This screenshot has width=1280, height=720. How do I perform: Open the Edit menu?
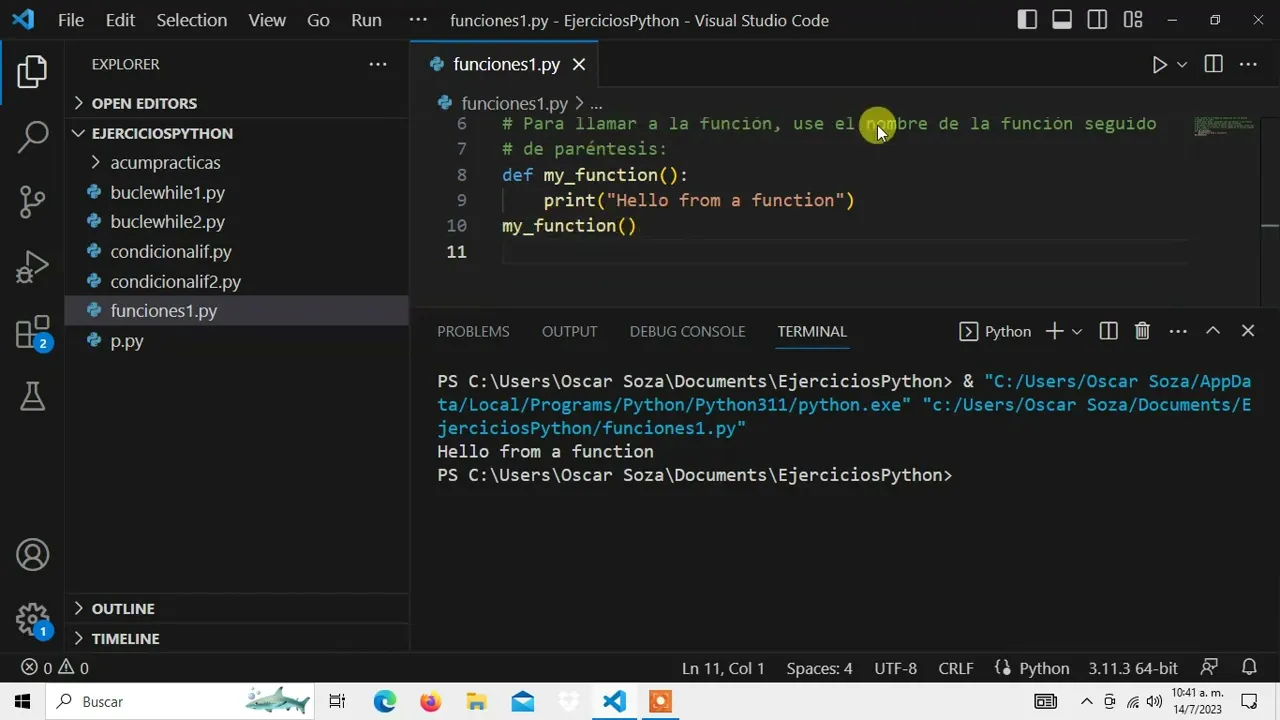click(x=120, y=20)
